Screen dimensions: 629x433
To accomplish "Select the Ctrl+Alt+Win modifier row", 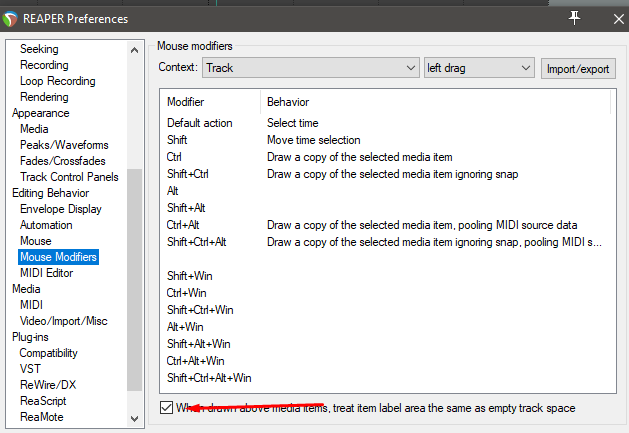I will [x=388, y=361].
